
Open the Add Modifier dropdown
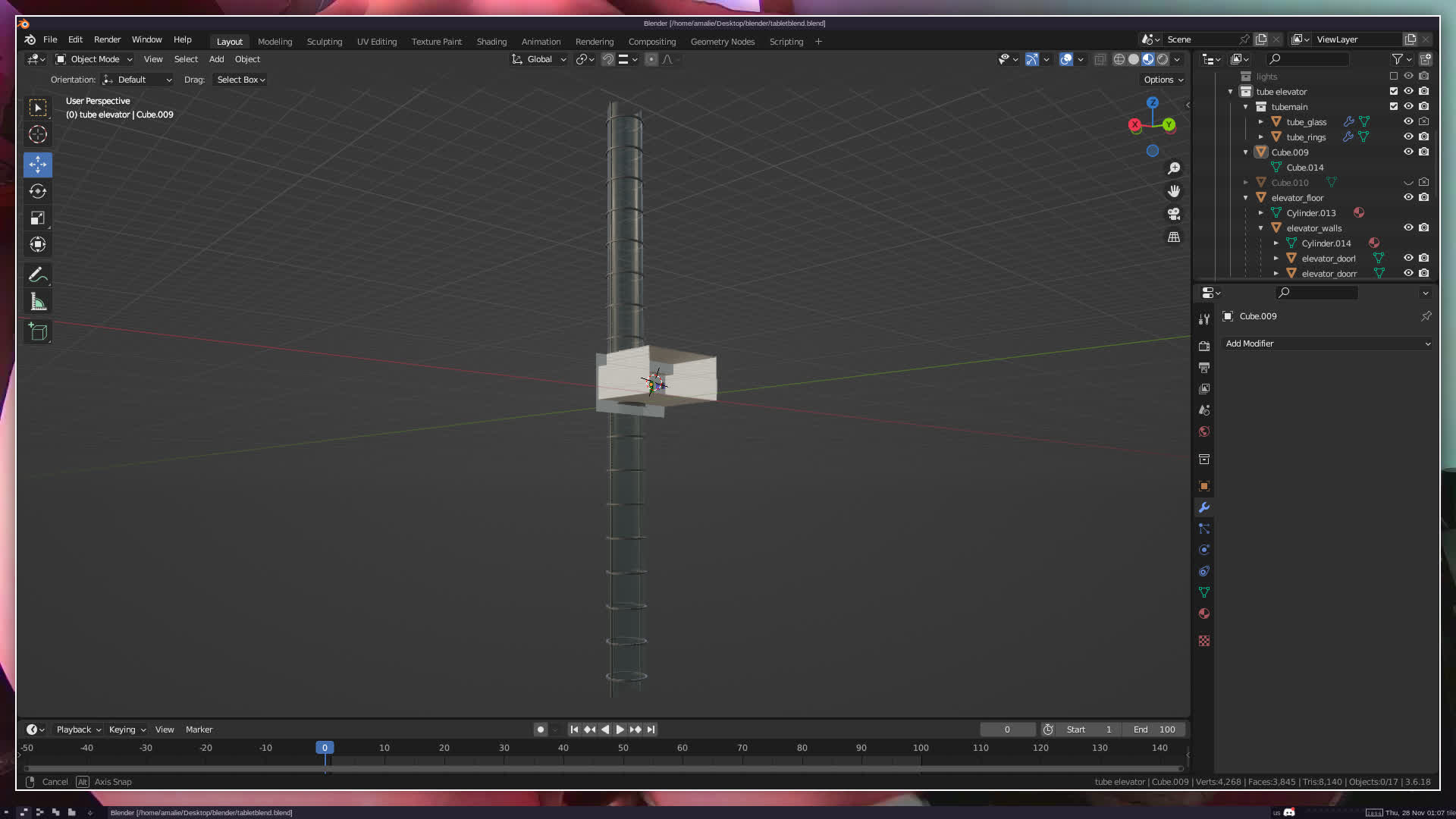click(x=1327, y=344)
